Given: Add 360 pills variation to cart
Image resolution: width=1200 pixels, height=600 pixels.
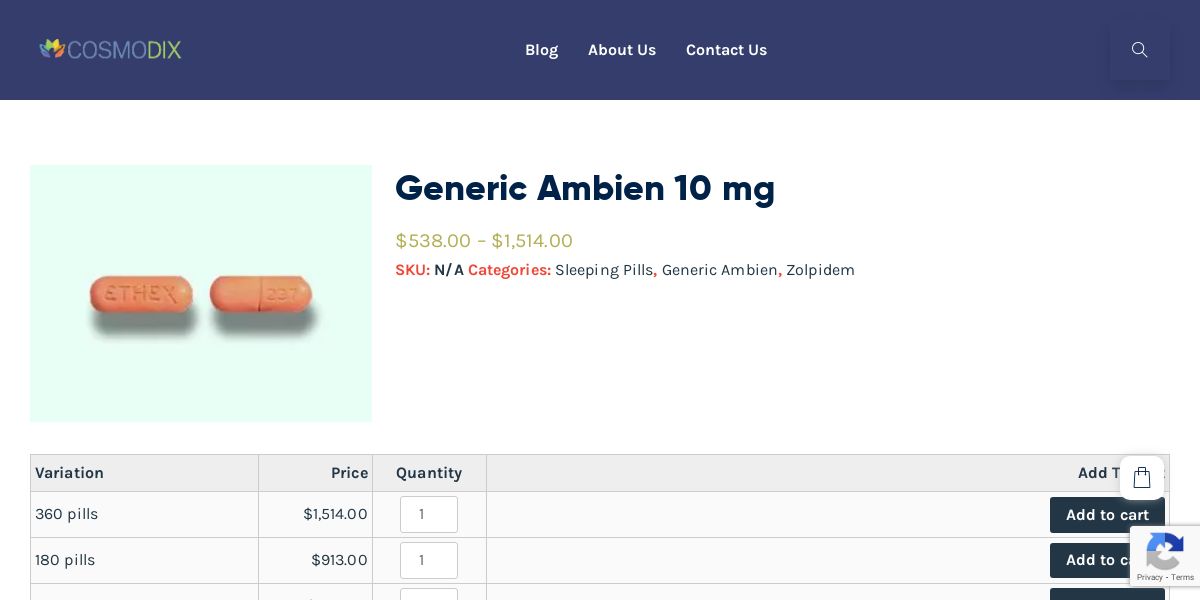Looking at the screenshot, I should 1106,515.
